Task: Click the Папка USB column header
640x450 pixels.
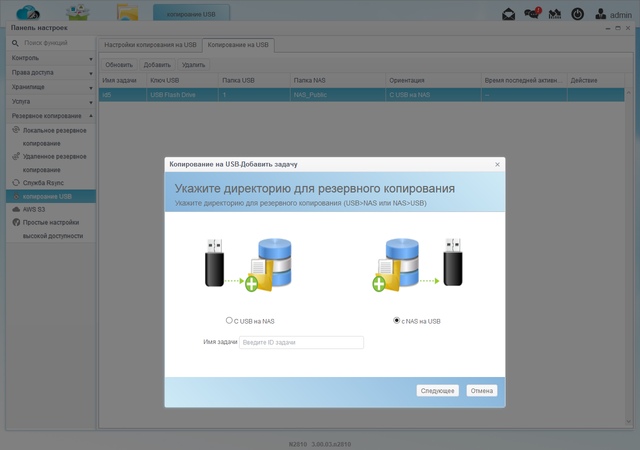Action: (255, 80)
